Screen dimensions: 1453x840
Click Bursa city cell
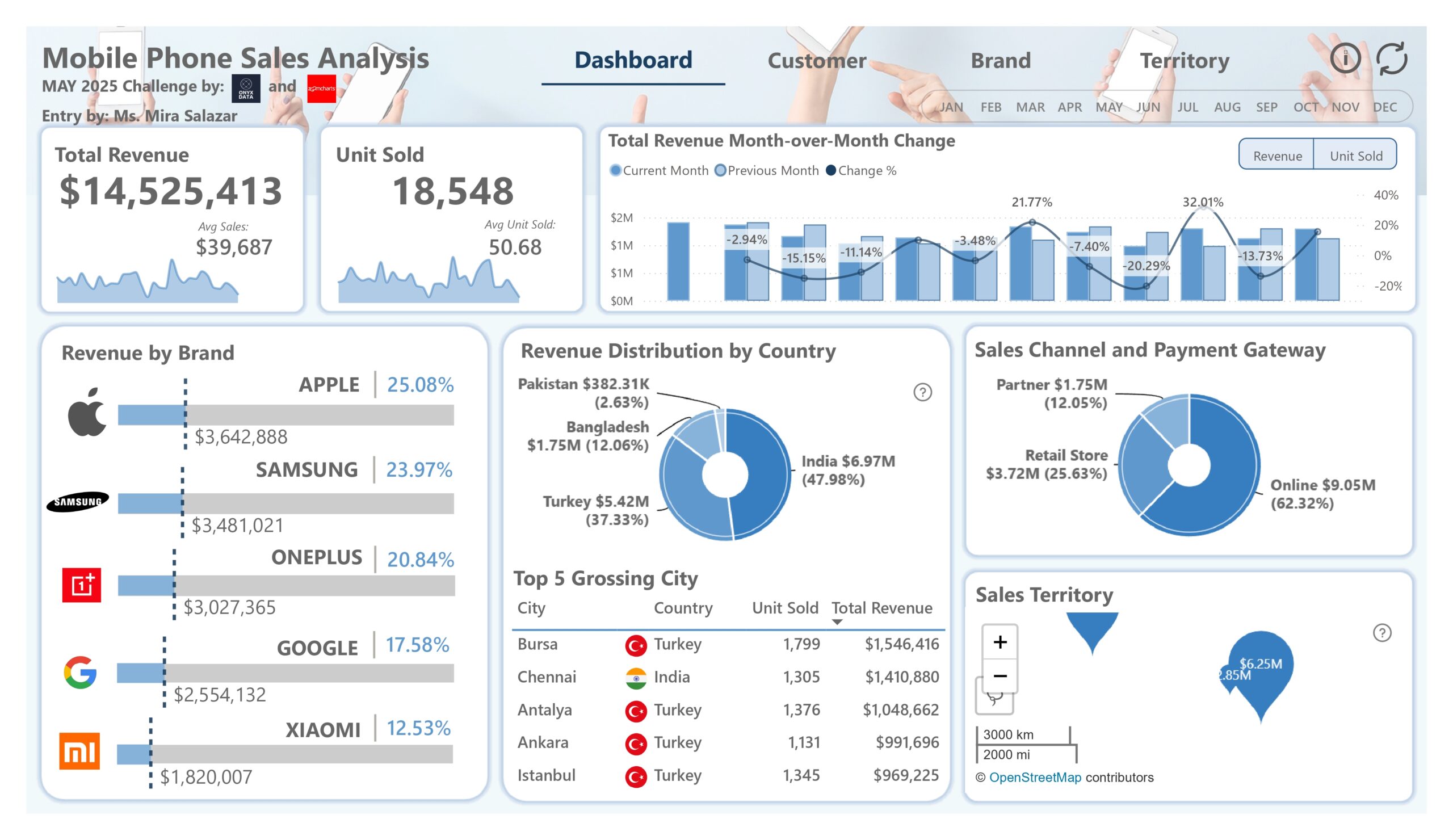(x=537, y=644)
